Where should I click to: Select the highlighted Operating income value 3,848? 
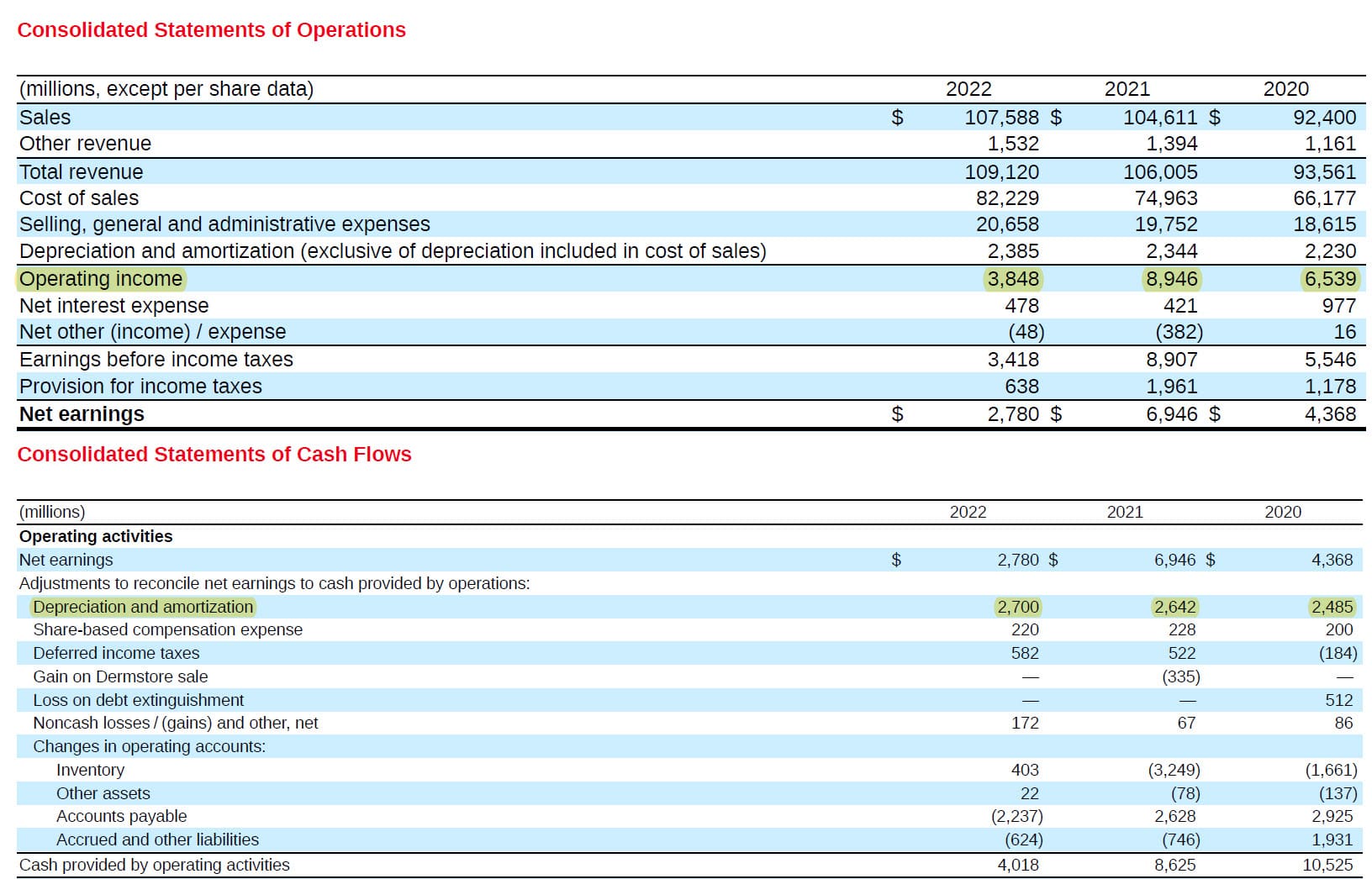pos(1013,278)
